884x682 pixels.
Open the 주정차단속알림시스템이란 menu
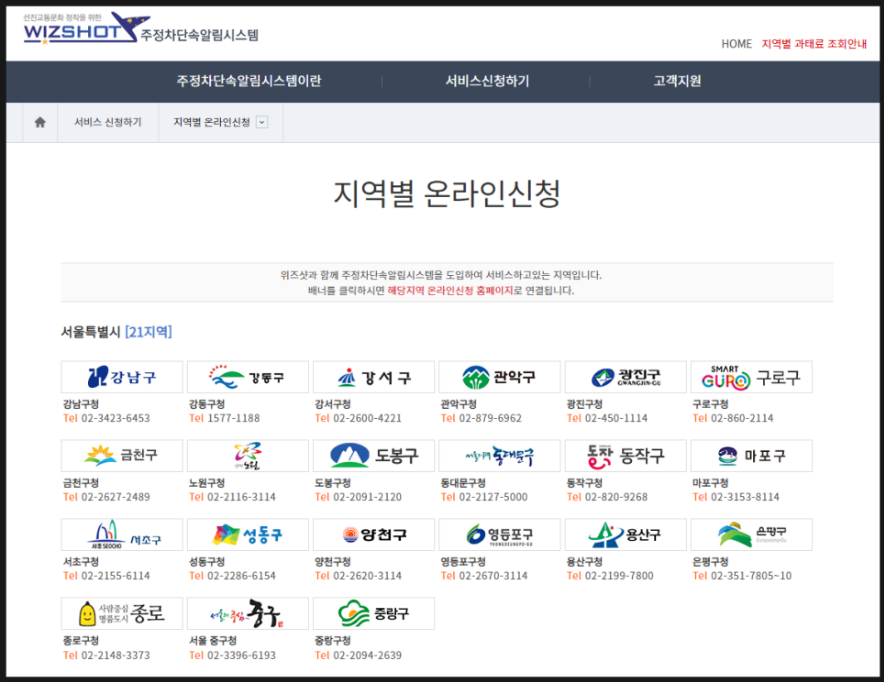[x=249, y=81]
